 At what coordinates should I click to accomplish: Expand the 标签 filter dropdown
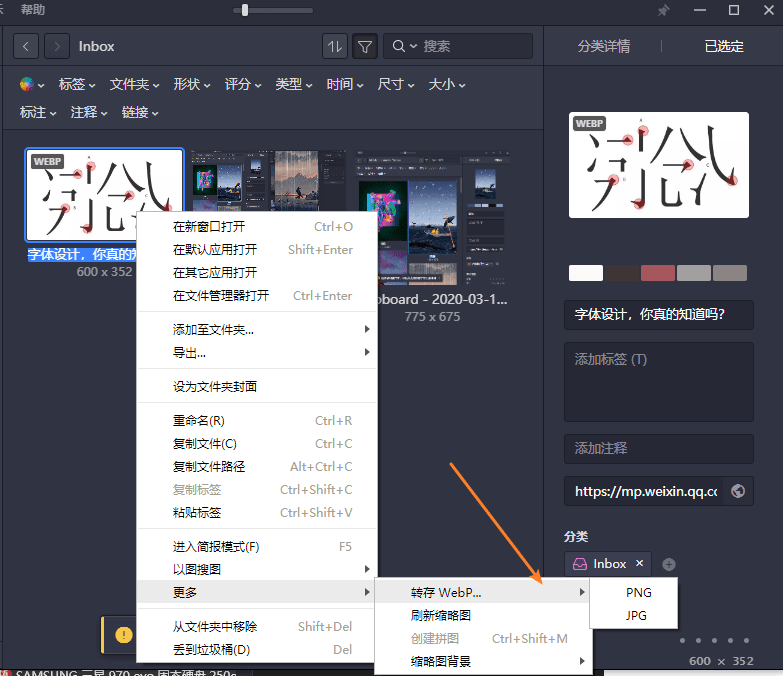tap(77, 84)
